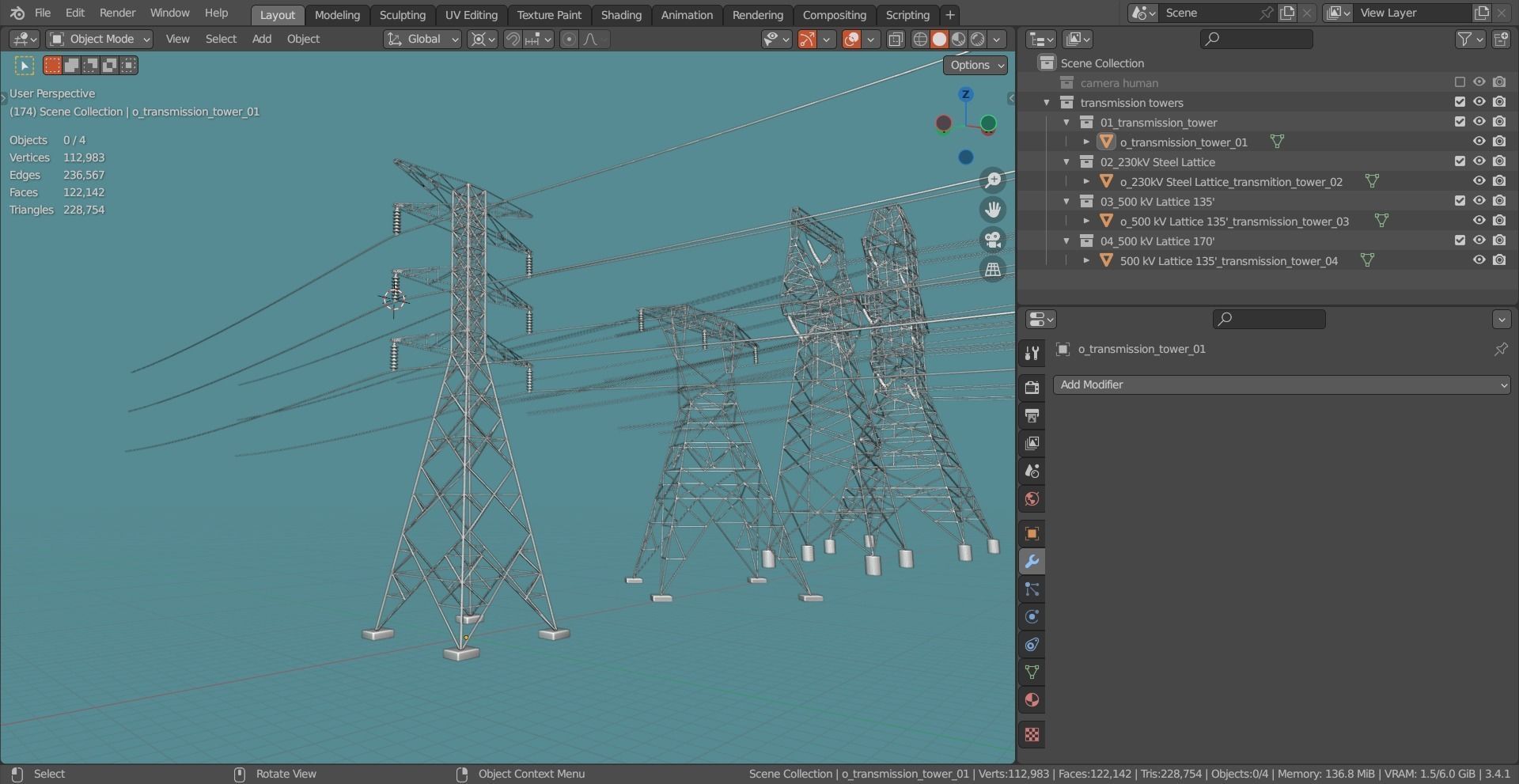Toggle show overlays button
Image resolution: width=1519 pixels, height=784 pixels.
click(851, 39)
